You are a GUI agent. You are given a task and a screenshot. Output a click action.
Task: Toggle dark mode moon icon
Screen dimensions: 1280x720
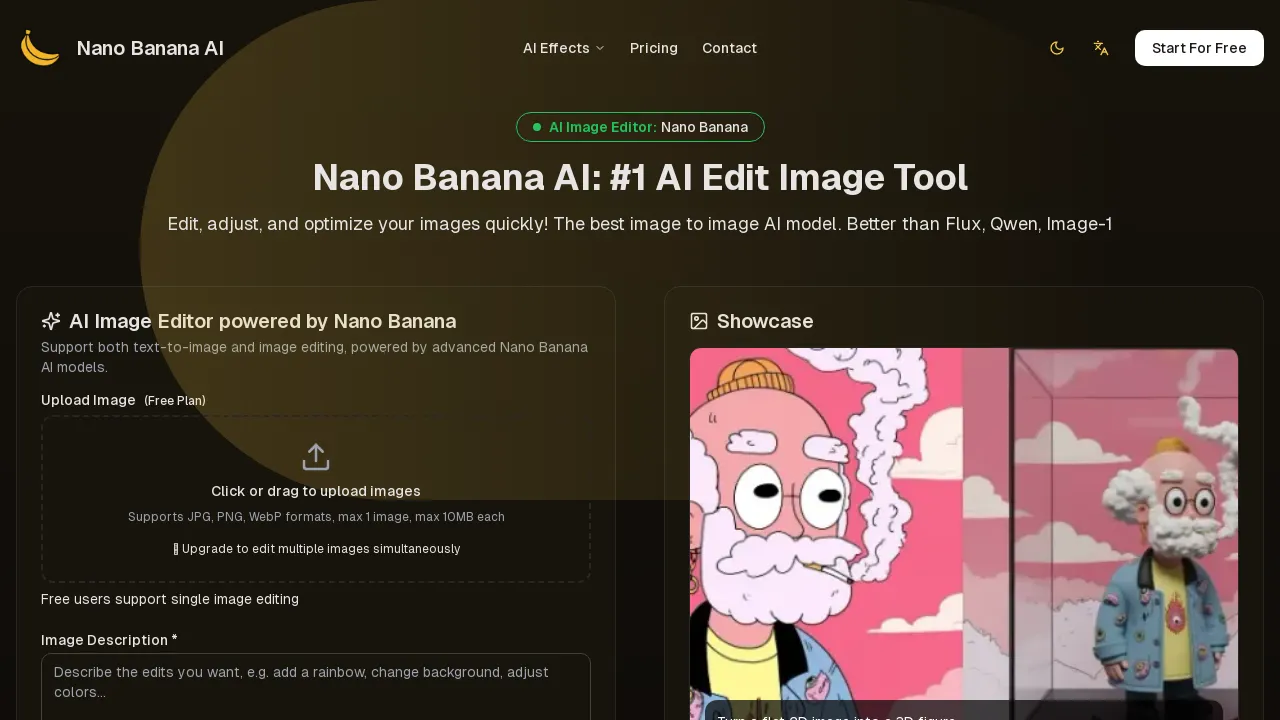click(1057, 48)
